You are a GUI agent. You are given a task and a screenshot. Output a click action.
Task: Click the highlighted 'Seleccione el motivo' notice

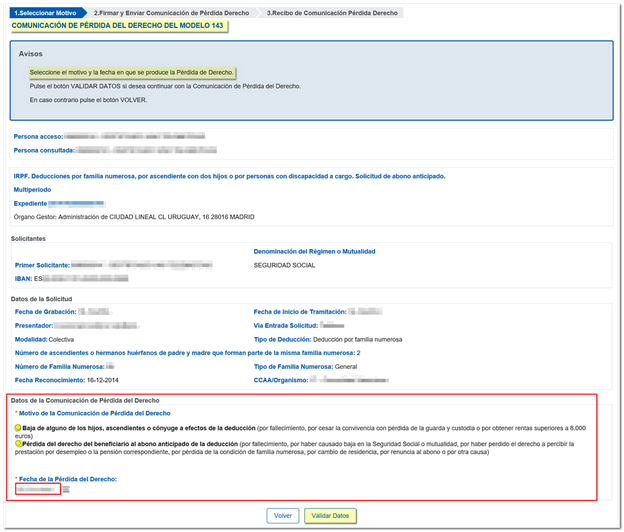131,73
